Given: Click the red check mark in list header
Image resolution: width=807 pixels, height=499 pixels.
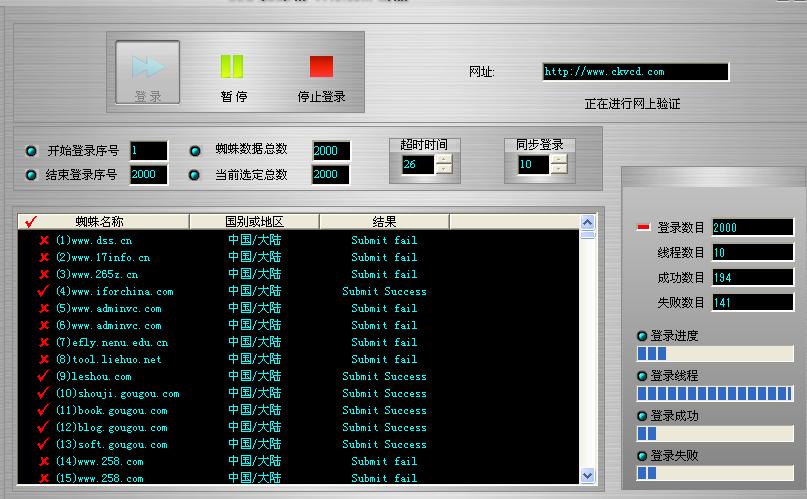Looking at the screenshot, I should click(x=30, y=222).
